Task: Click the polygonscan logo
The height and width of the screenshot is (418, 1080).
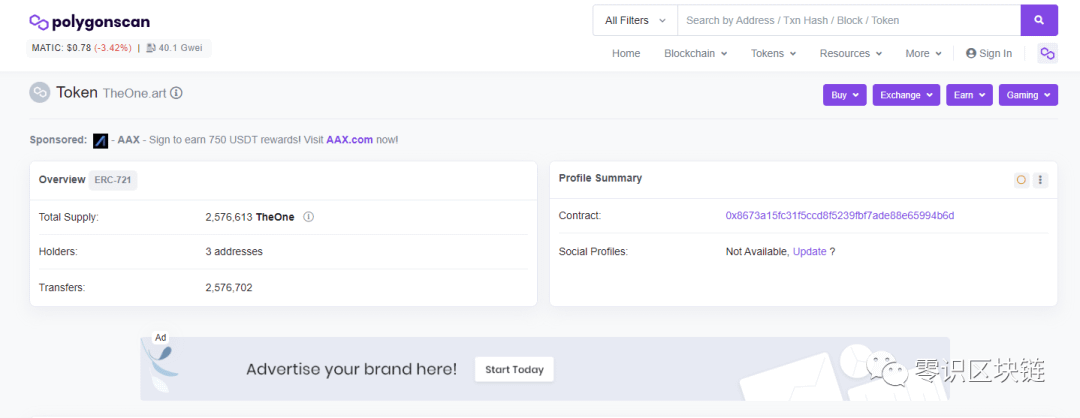Action: [90, 23]
